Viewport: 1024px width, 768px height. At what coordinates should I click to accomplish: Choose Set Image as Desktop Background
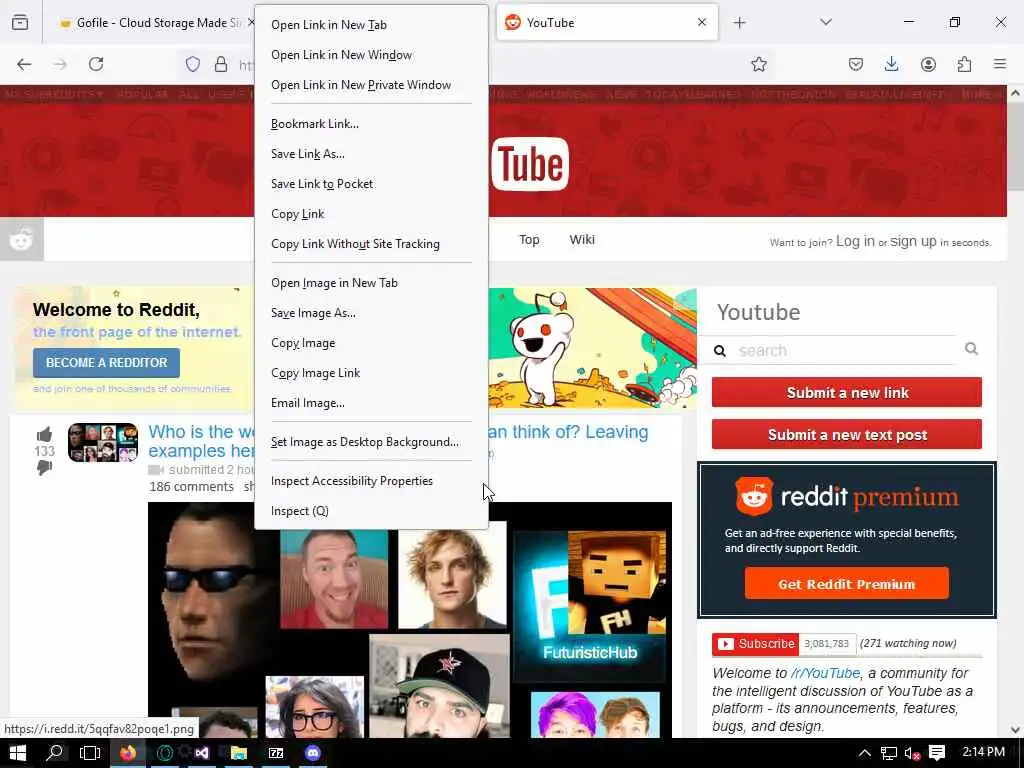pyautogui.click(x=371, y=442)
